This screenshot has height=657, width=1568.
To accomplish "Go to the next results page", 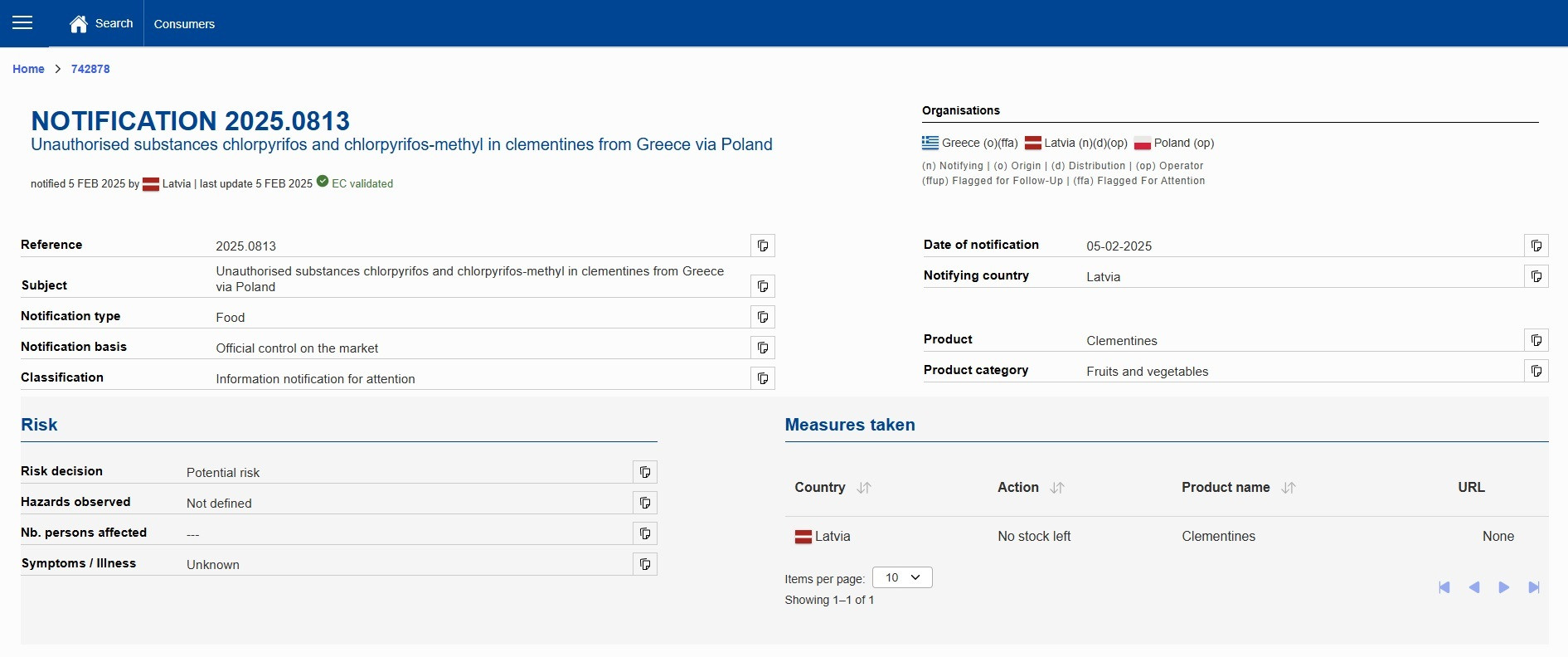I will tap(1504, 587).
